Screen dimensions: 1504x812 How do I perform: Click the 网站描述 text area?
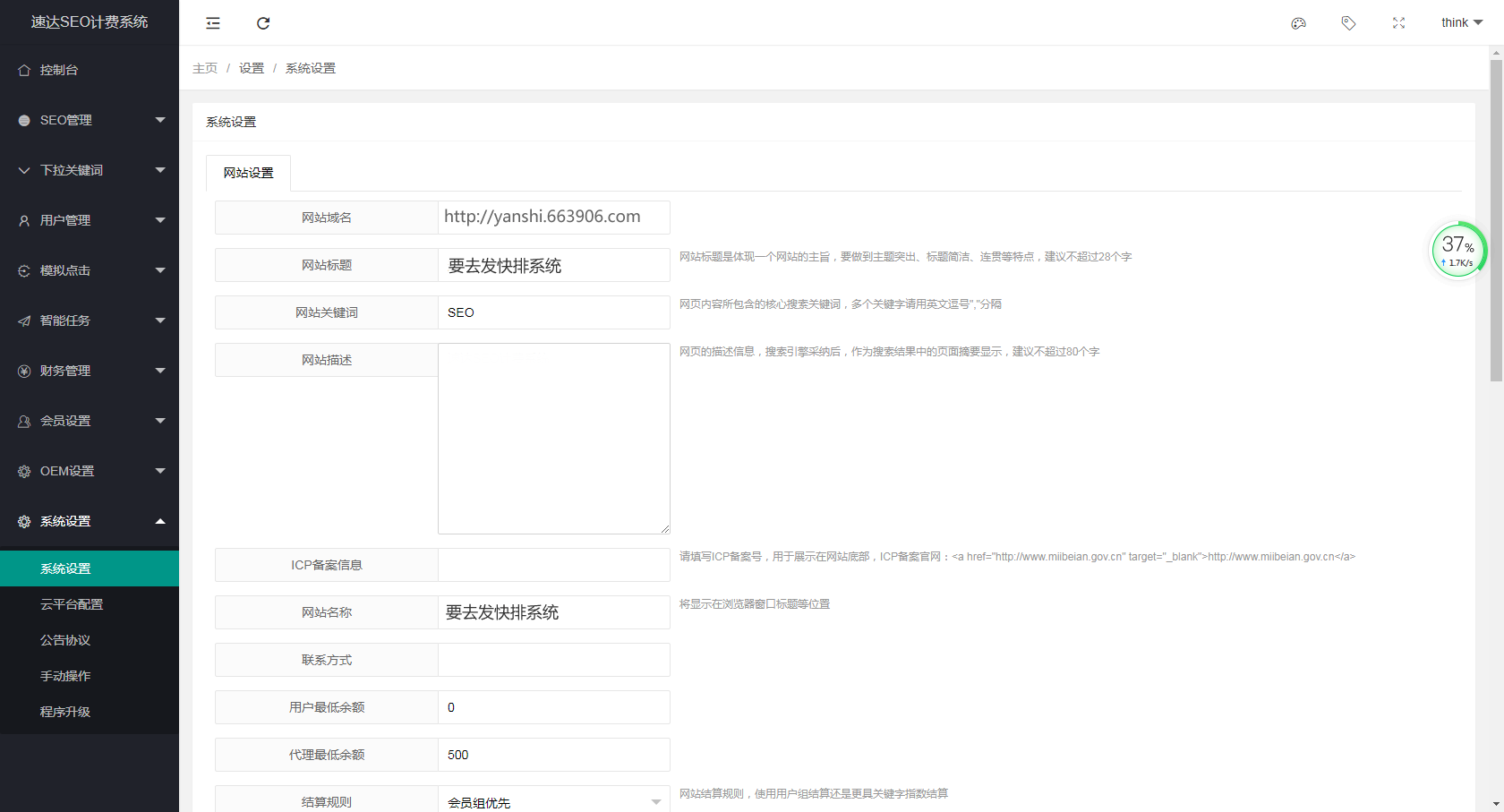553,438
